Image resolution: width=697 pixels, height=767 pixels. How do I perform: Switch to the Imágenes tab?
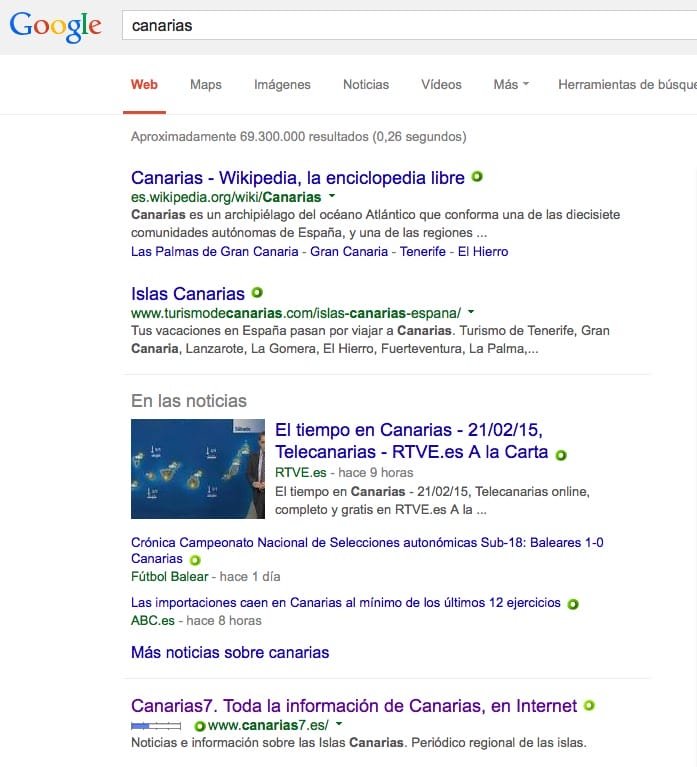[282, 85]
